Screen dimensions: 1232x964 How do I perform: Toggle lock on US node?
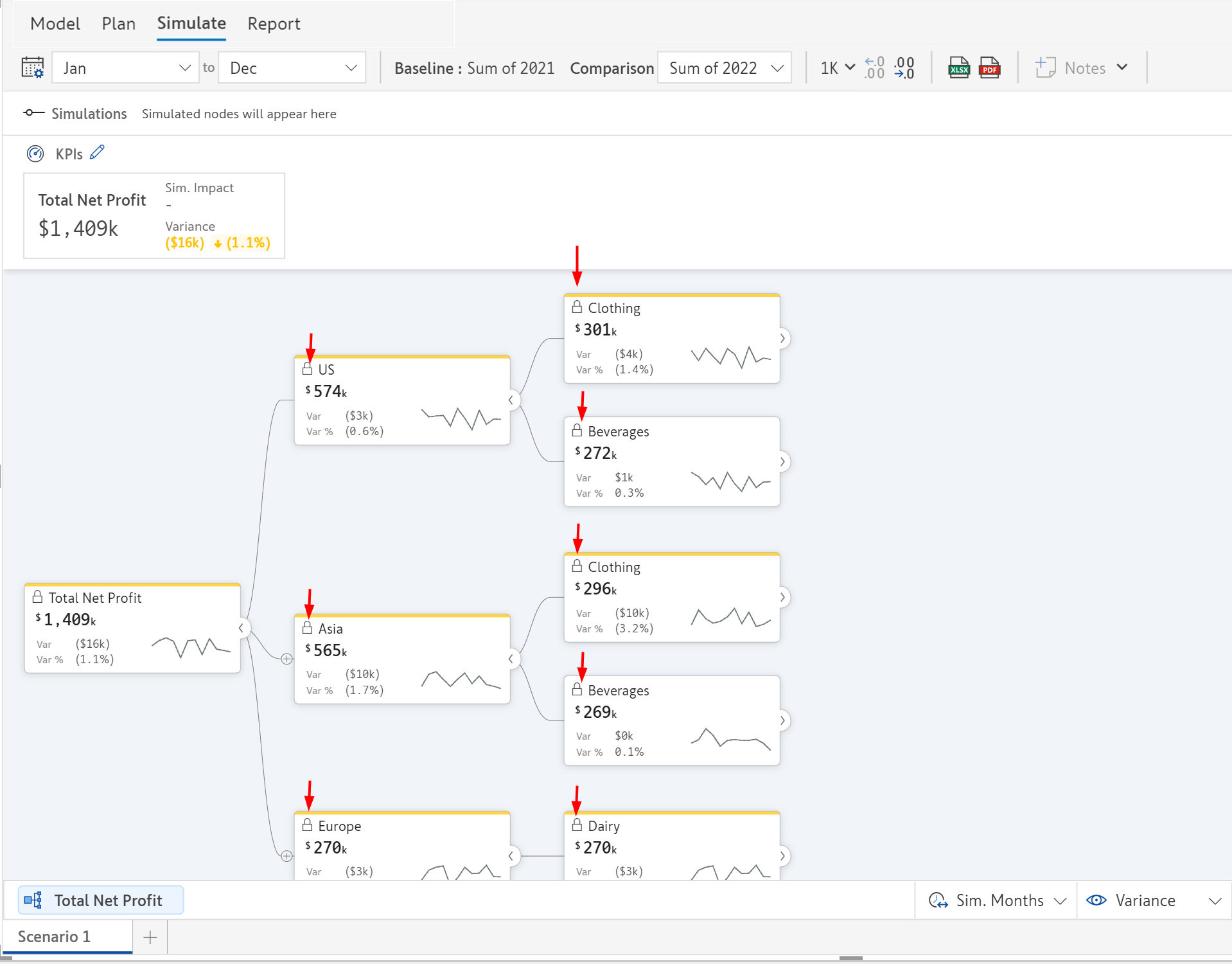(307, 369)
